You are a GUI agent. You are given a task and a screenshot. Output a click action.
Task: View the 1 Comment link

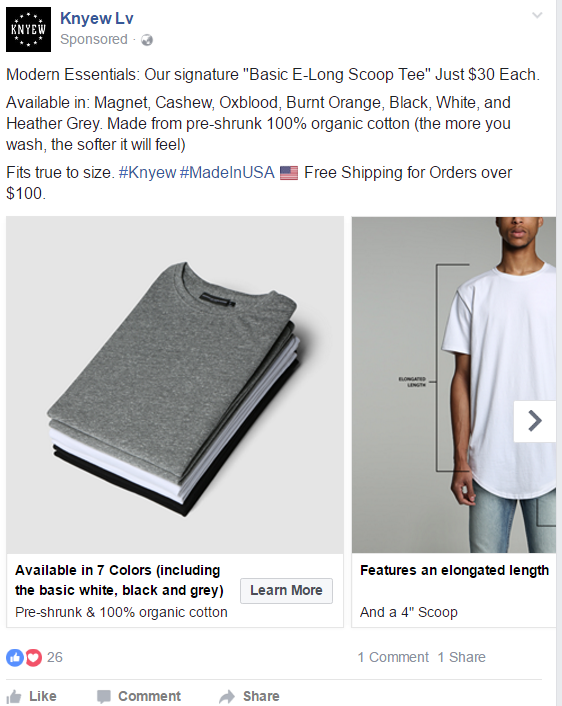tap(393, 657)
